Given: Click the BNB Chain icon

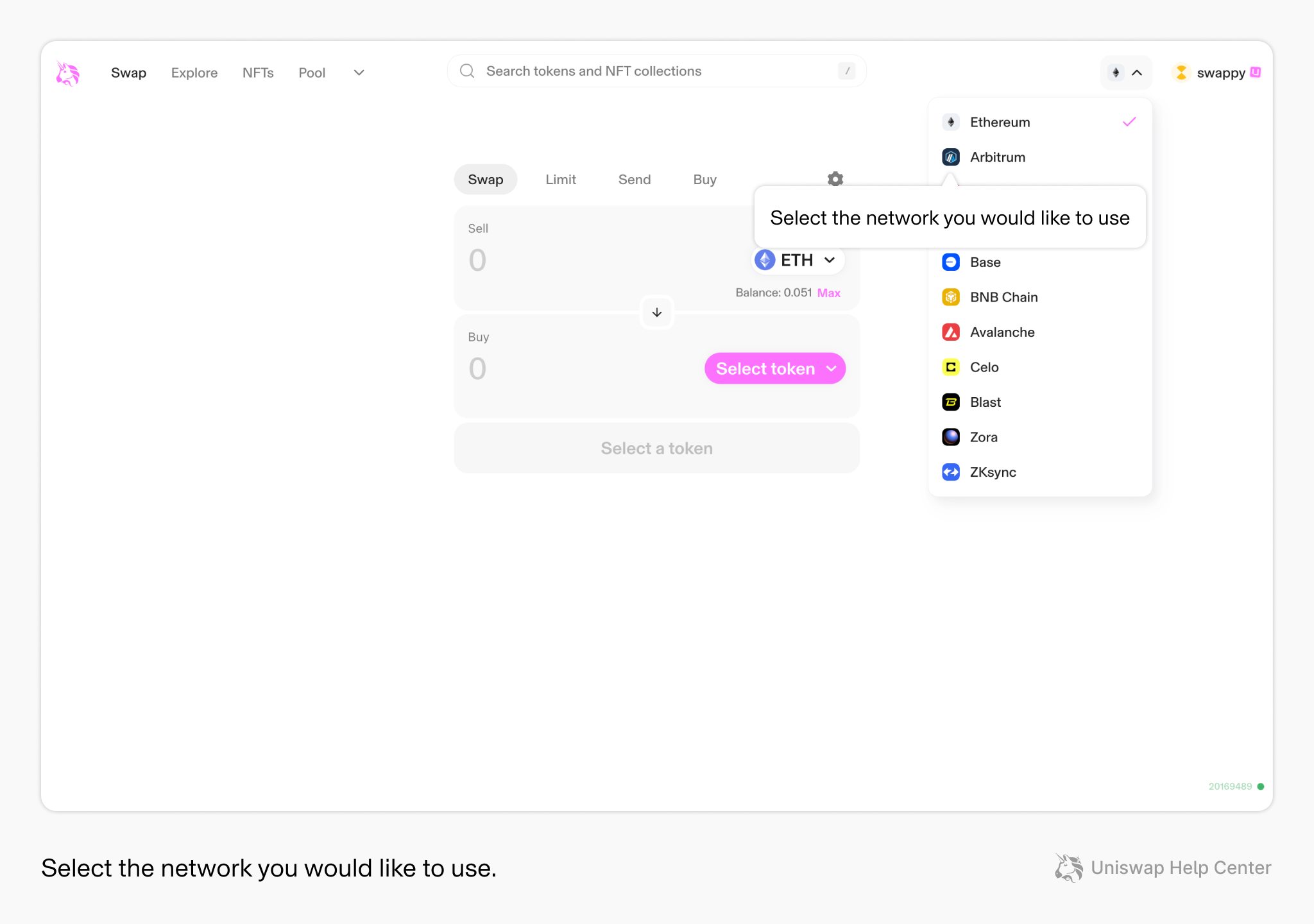Looking at the screenshot, I should (951, 296).
